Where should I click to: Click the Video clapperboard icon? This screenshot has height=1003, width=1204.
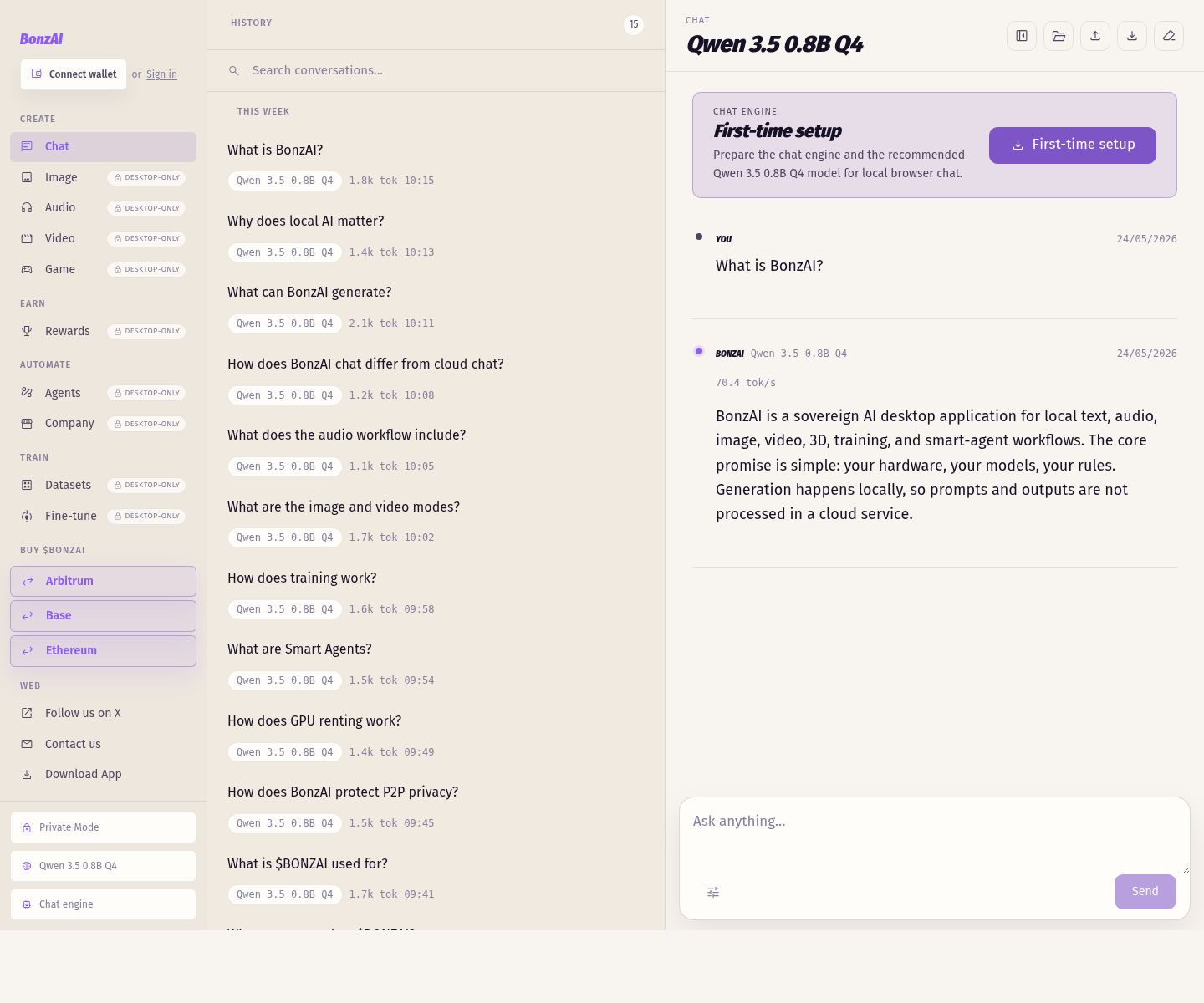click(x=27, y=238)
